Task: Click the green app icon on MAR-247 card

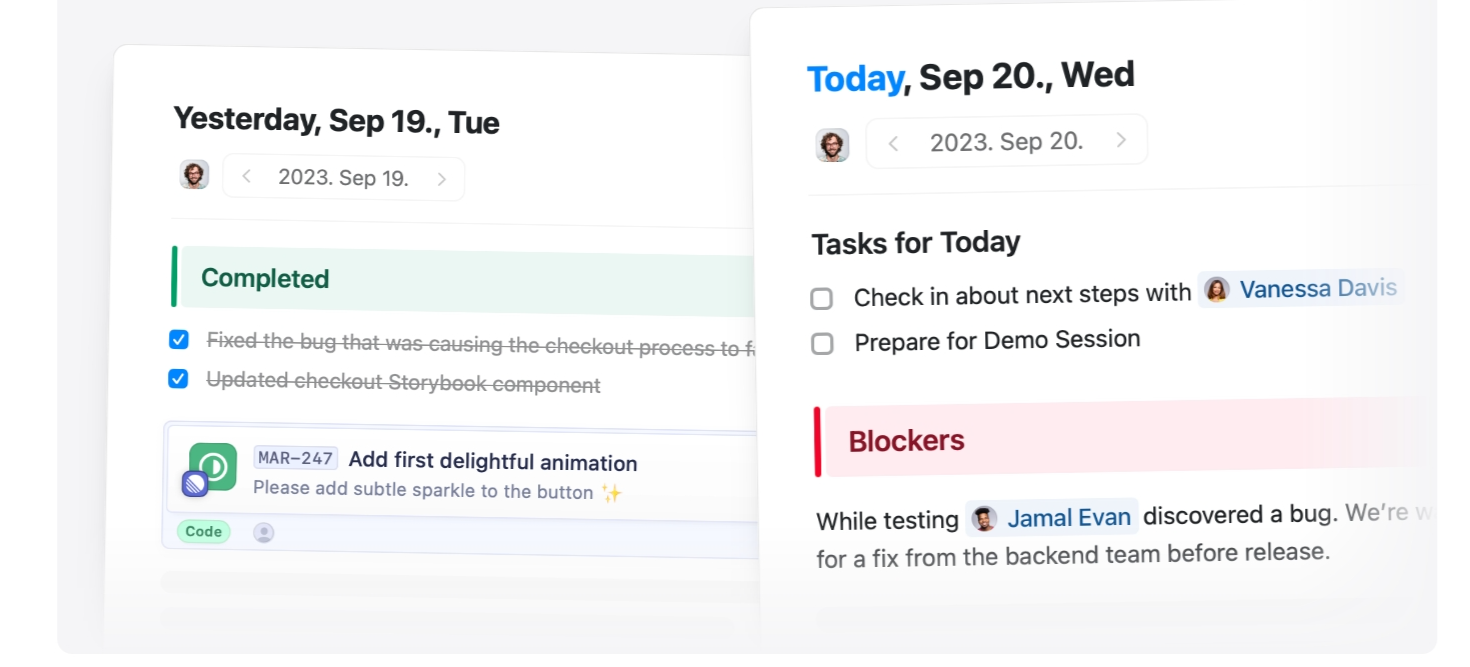Action: pyautogui.click(x=215, y=466)
